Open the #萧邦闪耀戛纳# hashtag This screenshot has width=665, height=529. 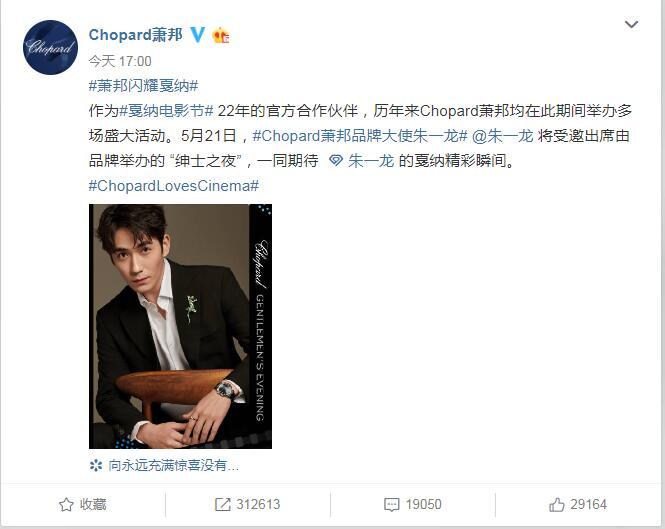click(143, 86)
